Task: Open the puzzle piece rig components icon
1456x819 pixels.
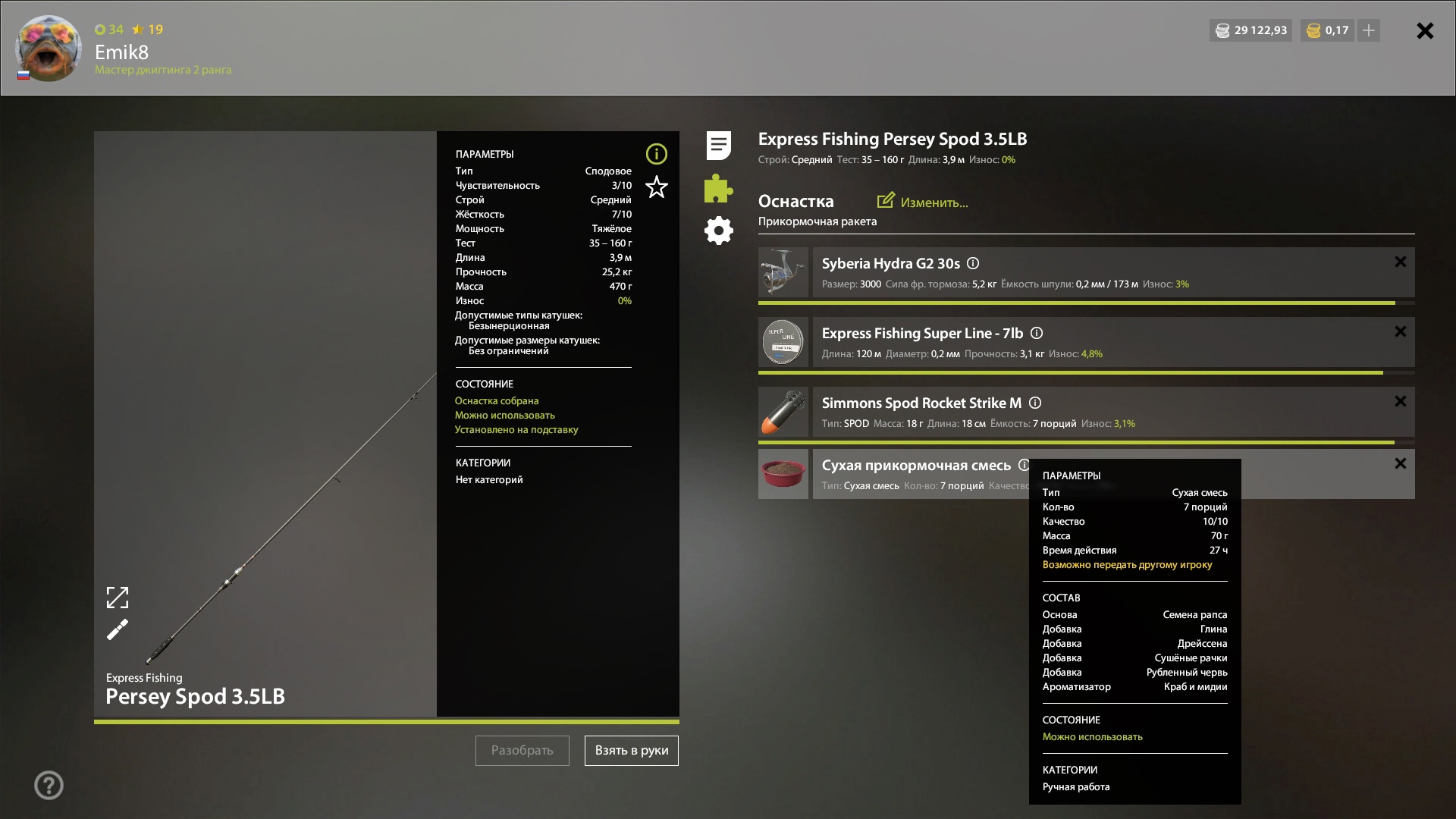Action: [718, 188]
